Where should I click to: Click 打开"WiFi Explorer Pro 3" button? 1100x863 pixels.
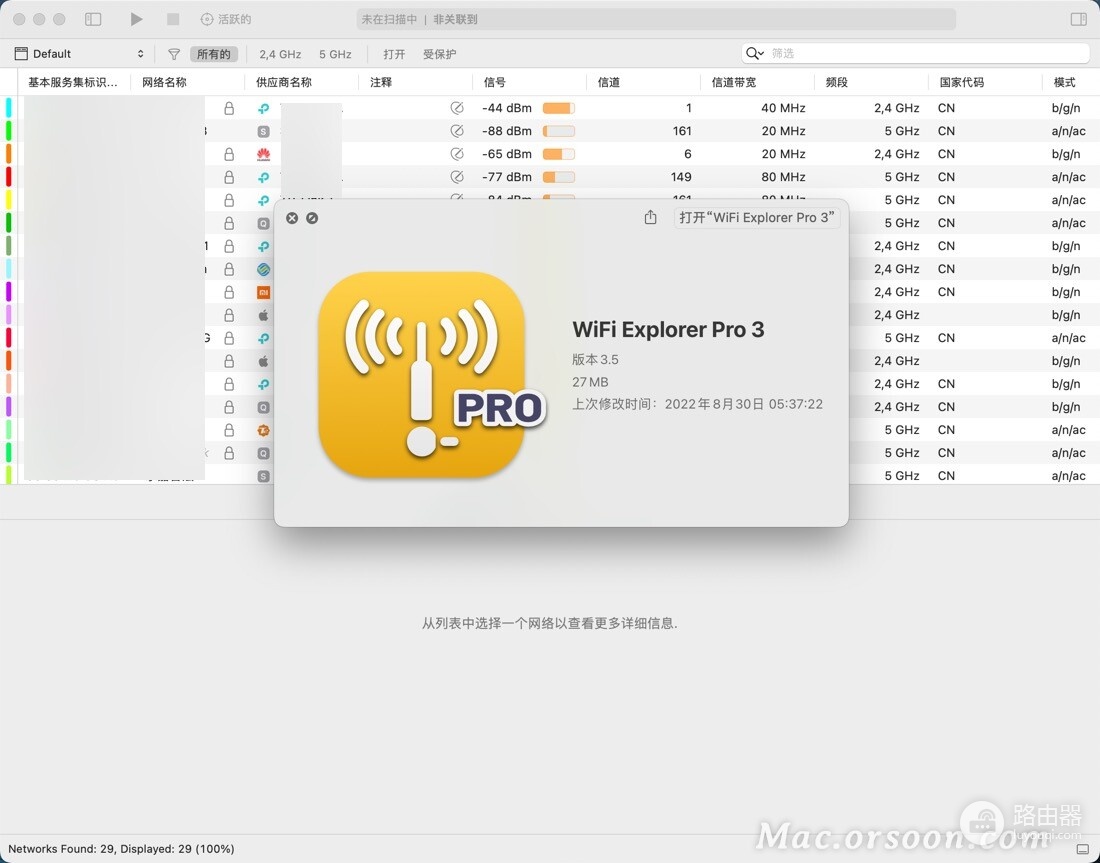click(757, 218)
